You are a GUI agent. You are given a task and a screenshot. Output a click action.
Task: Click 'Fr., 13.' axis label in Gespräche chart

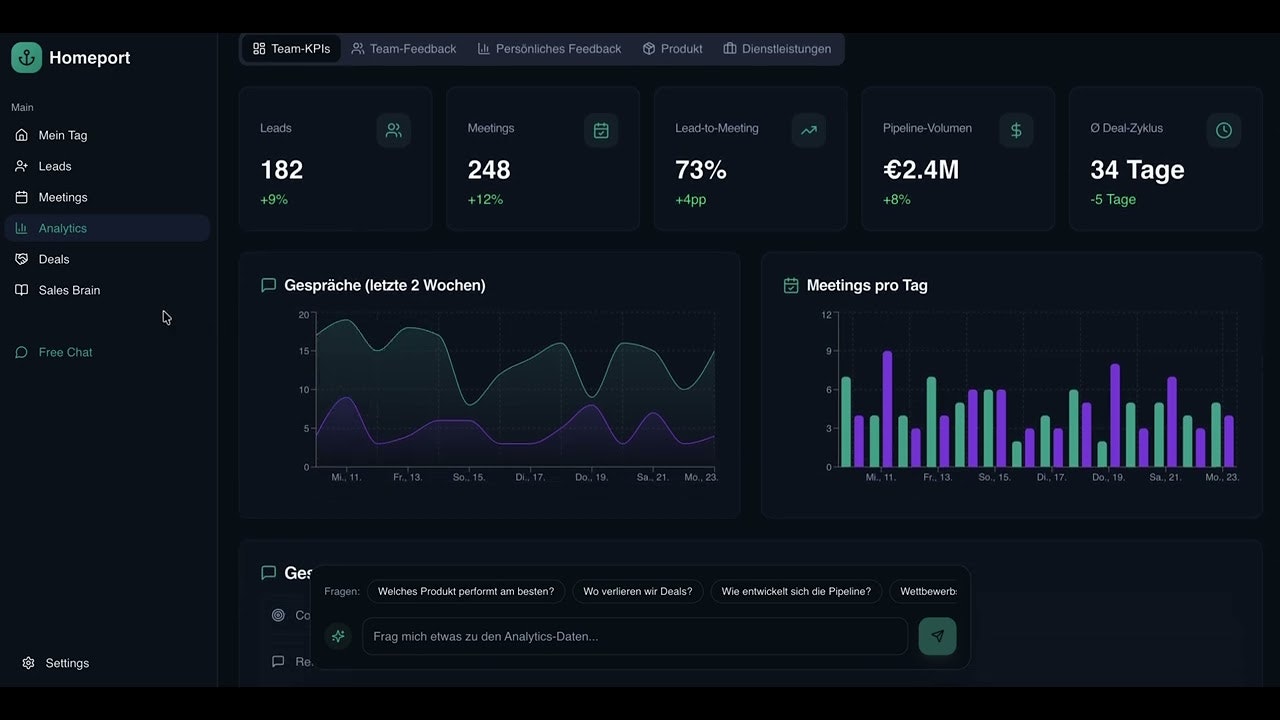(x=408, y=477)
